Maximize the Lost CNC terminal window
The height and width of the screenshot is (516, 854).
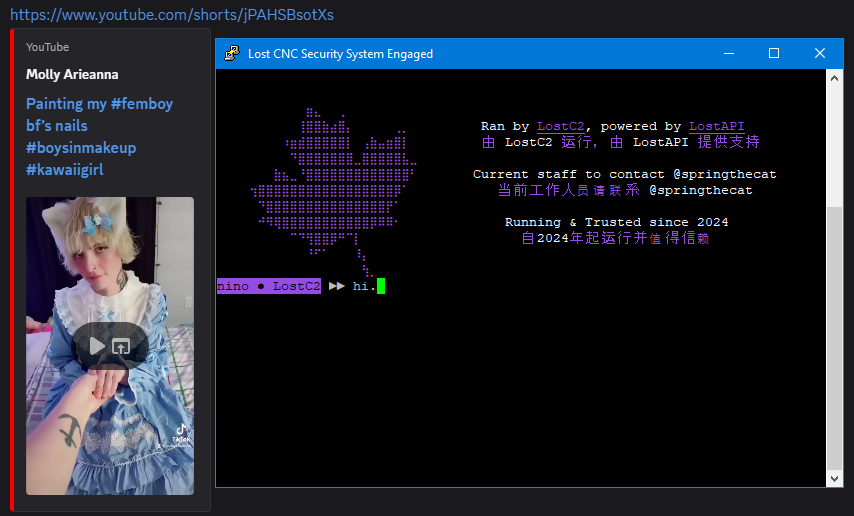pos(773,53)
